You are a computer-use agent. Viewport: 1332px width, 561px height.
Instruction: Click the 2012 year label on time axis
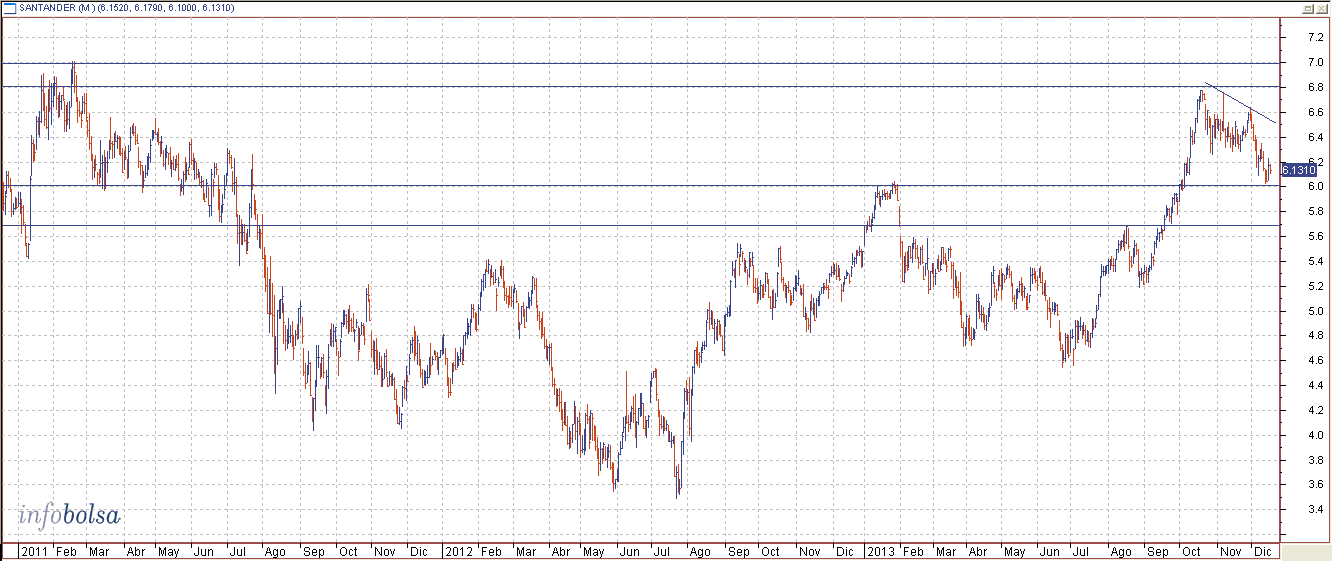[x=459, y=552]
